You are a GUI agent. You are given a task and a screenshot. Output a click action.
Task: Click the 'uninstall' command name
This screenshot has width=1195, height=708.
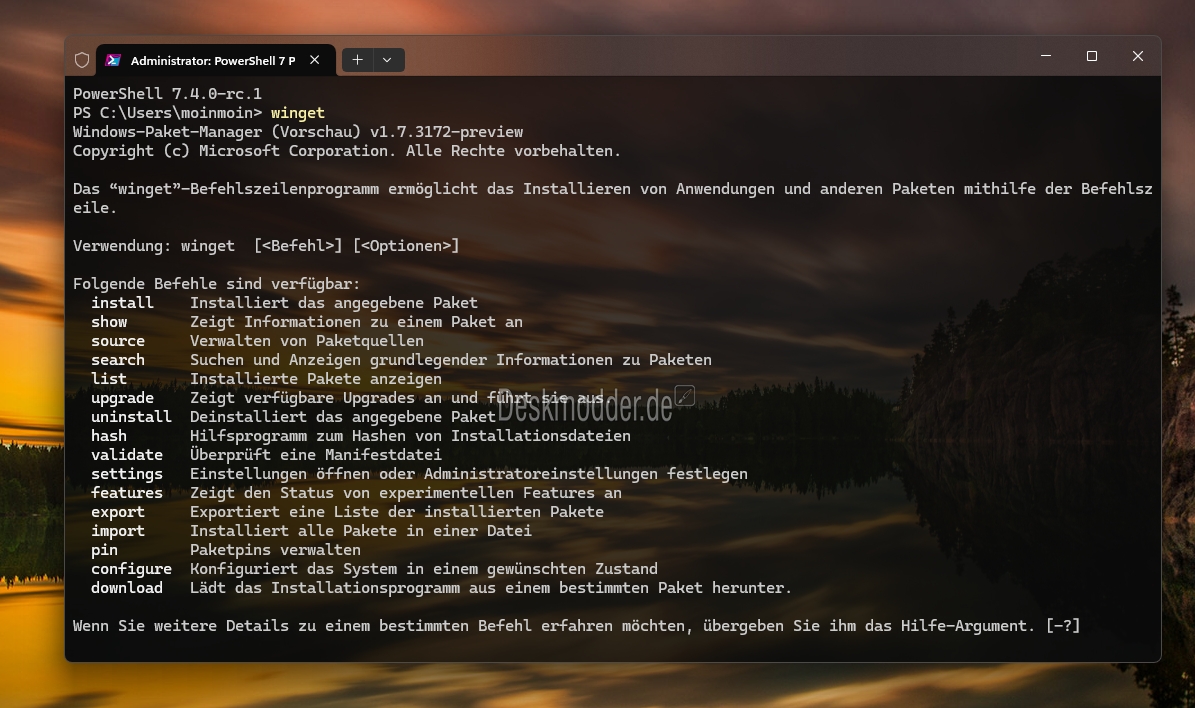(131, 417)
